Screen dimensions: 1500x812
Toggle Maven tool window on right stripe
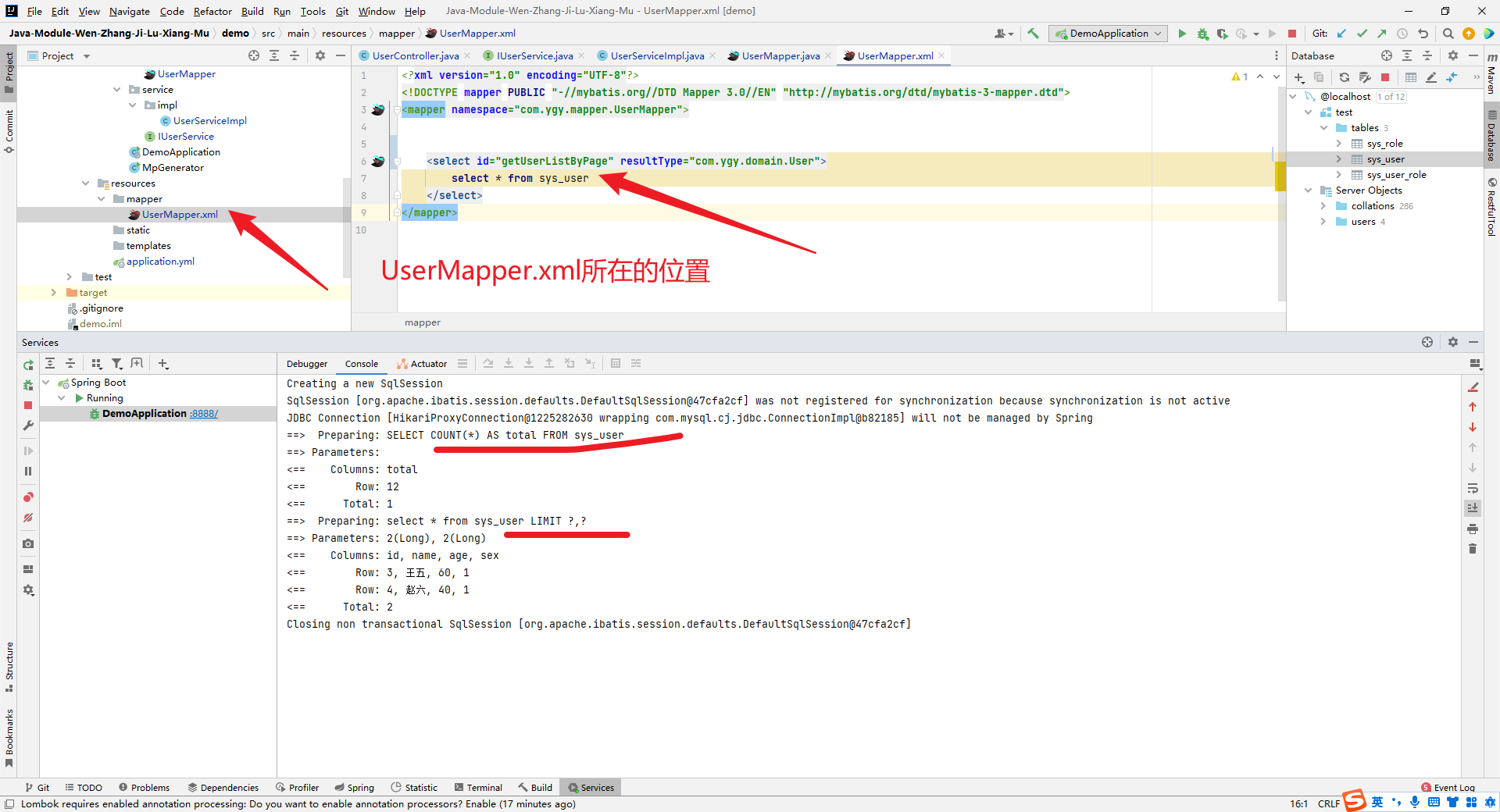coord(1491,73)
